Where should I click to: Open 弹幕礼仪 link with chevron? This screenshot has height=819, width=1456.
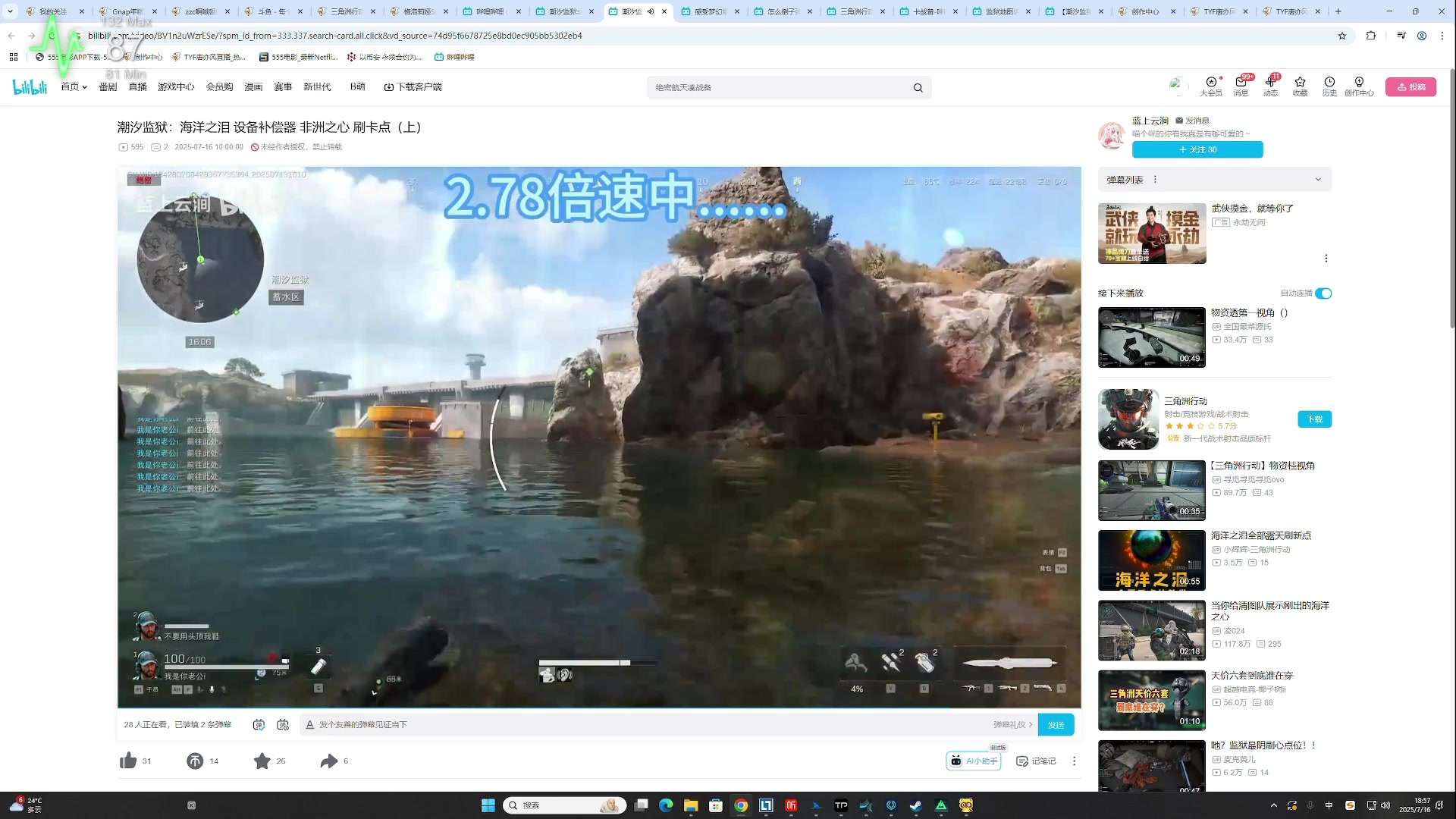[1012, 725]
